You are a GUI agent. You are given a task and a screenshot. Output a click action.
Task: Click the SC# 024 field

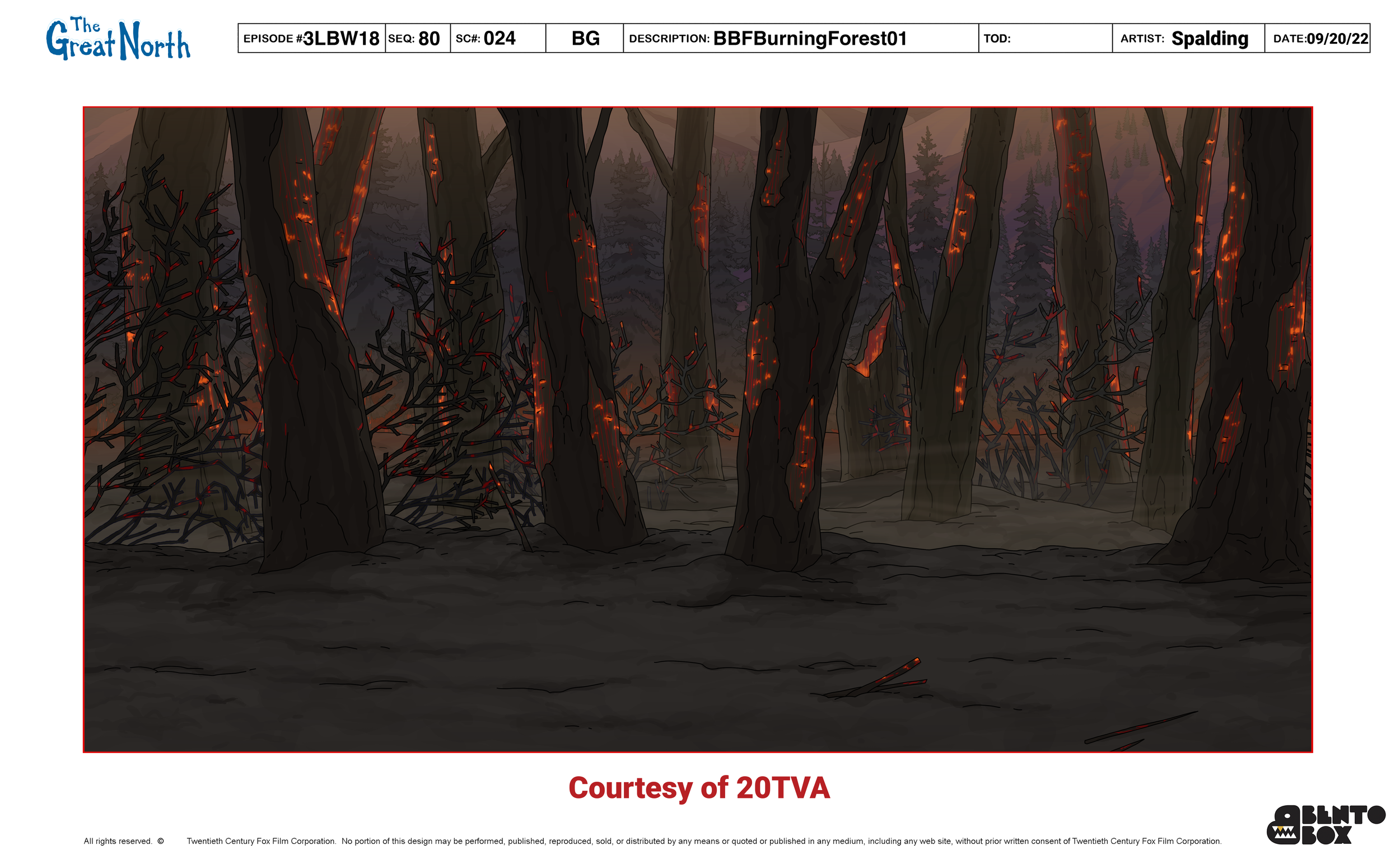(499, 39)
